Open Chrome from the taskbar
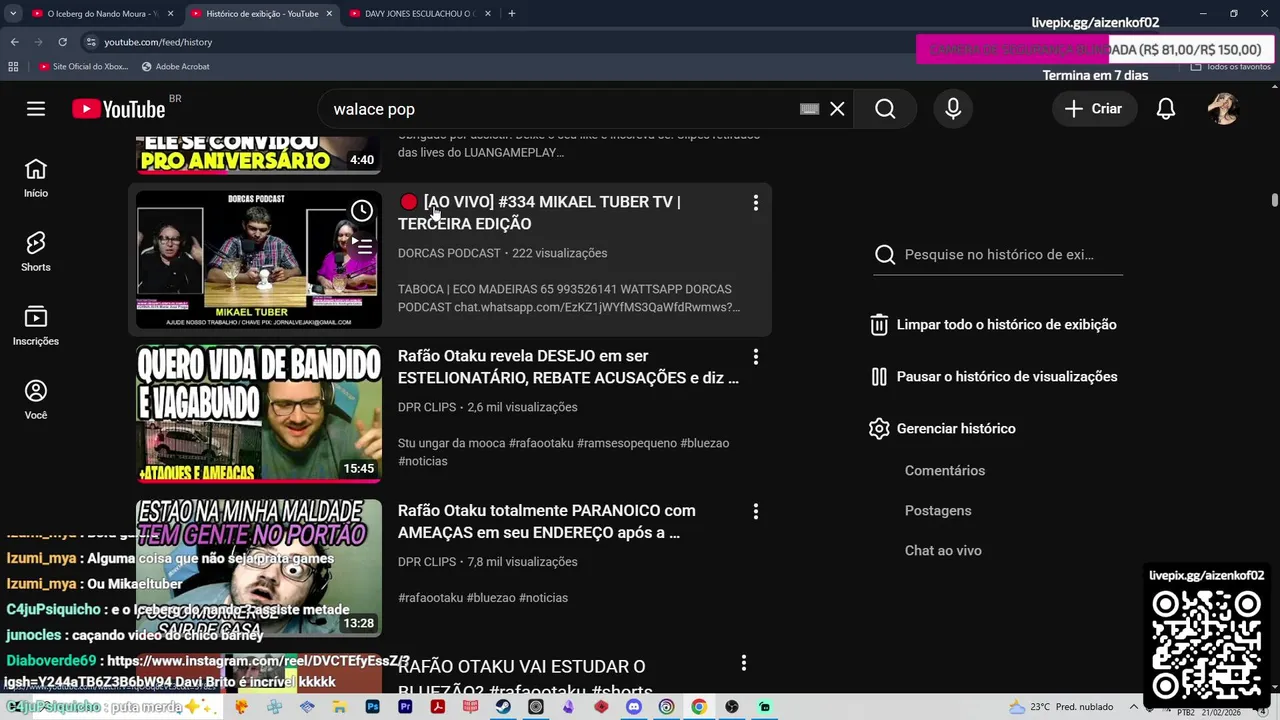1280x720 pixels. 699,707
